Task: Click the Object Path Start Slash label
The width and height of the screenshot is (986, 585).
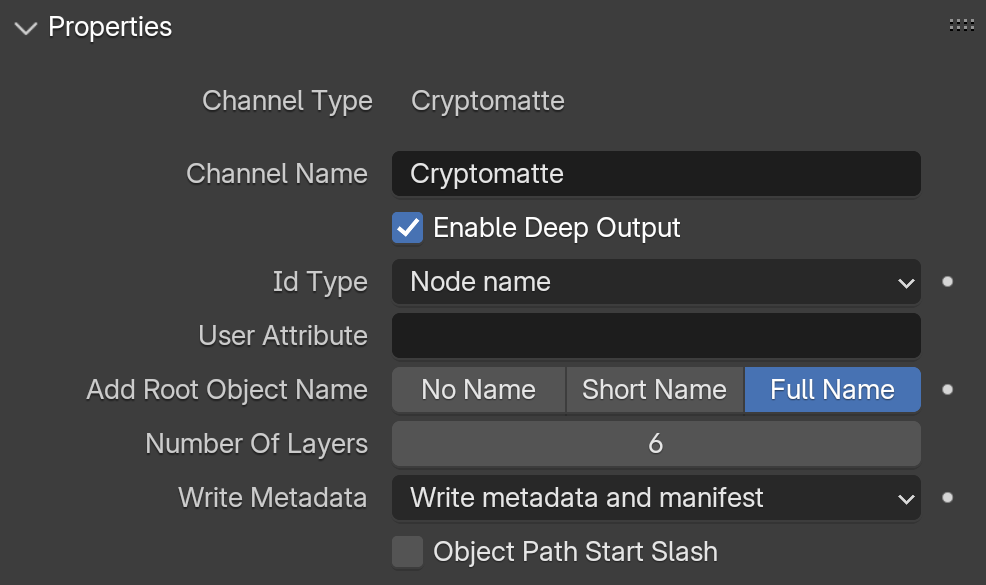Action: (x=575, y=552)
